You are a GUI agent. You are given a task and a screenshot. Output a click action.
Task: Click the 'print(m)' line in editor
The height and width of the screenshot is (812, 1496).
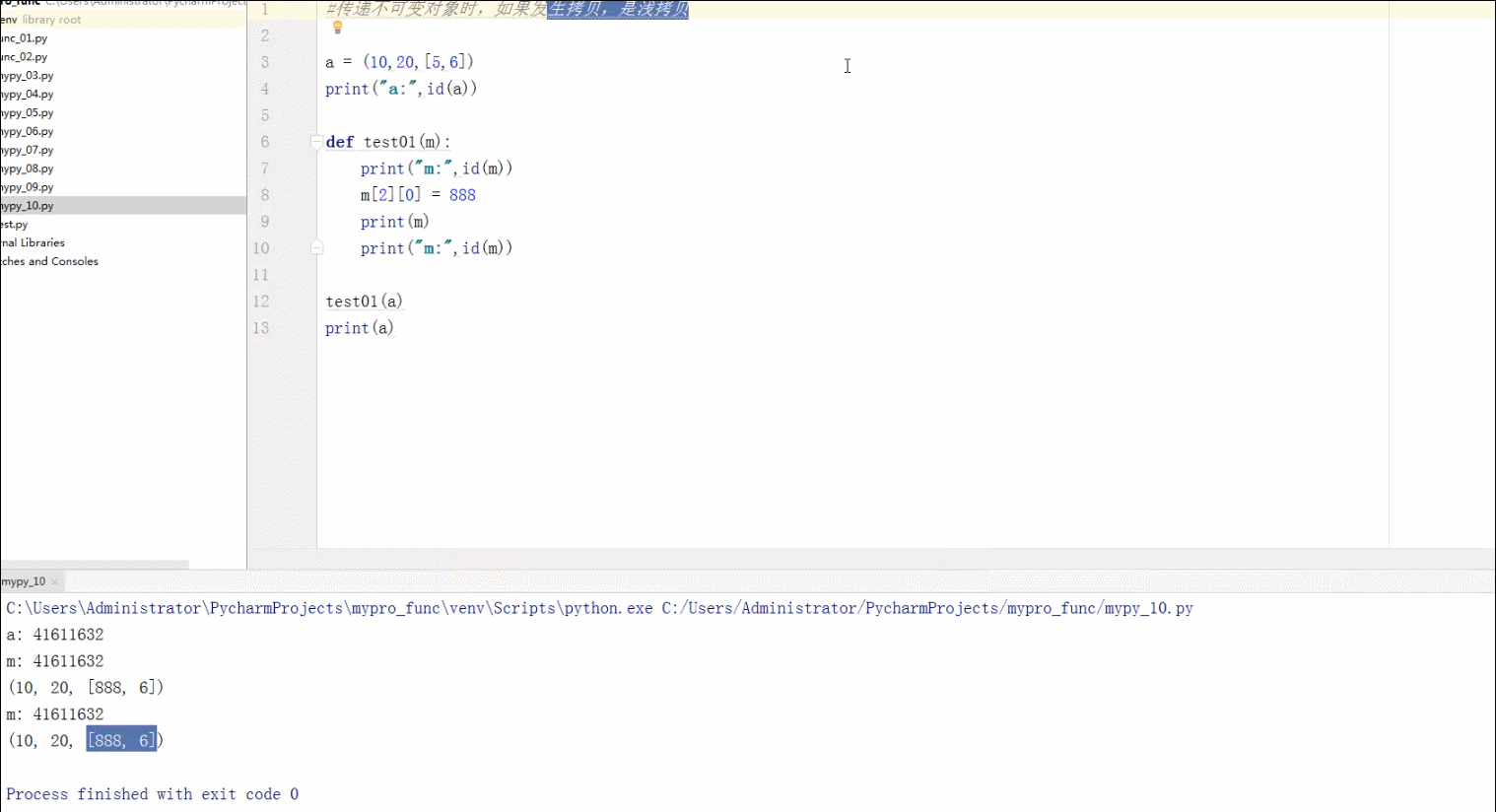394,222
